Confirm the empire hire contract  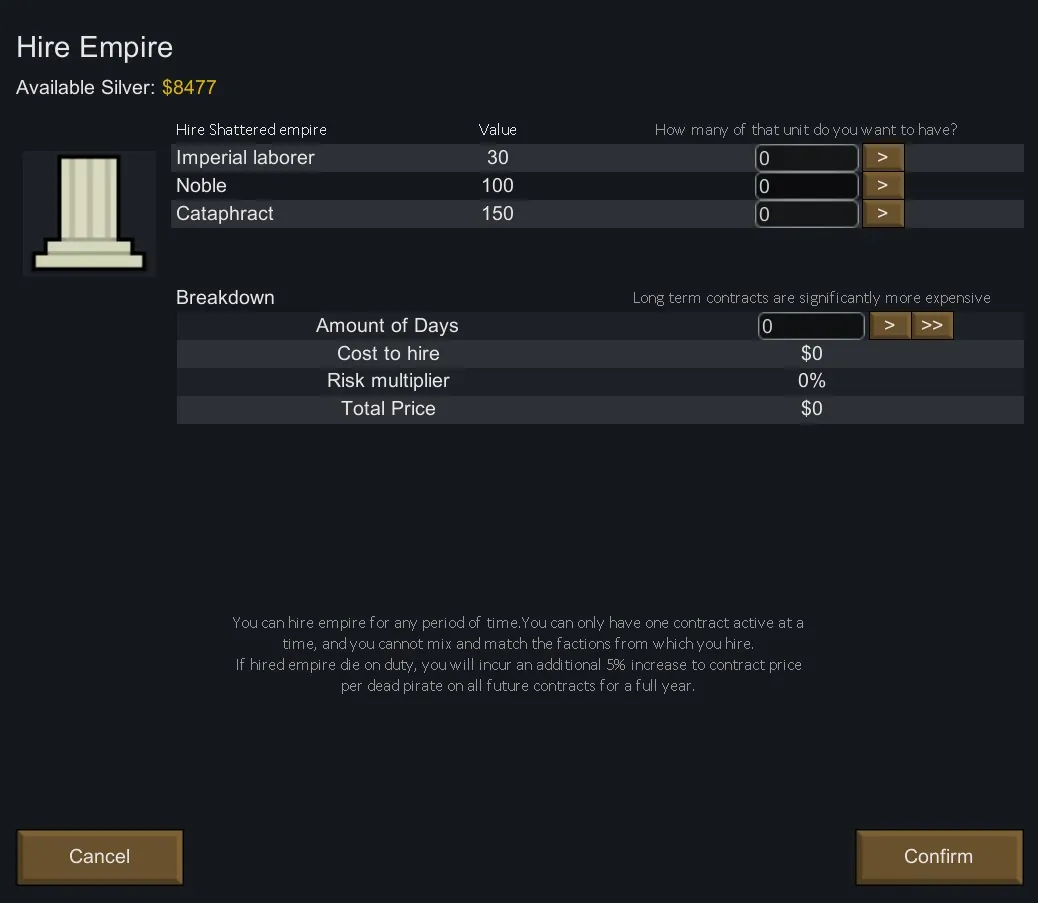click(x=938, y=857)
